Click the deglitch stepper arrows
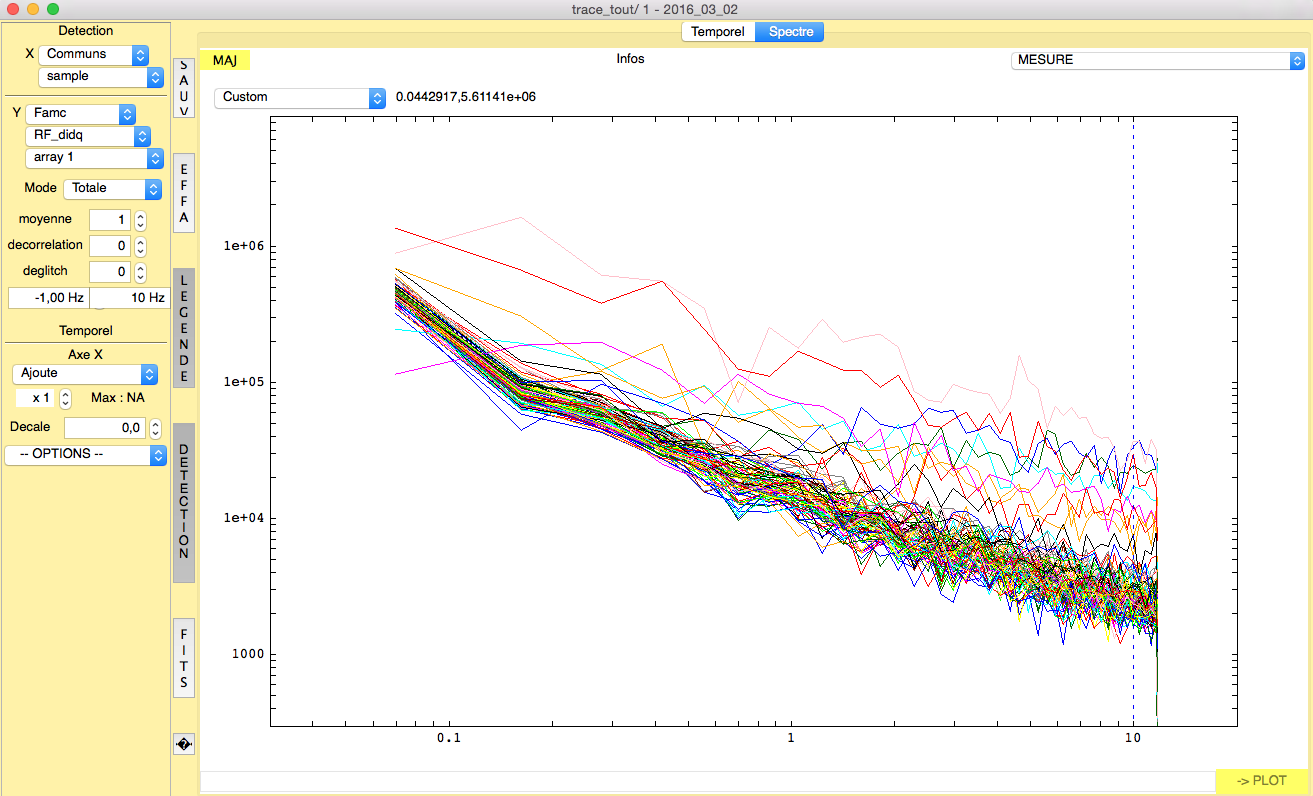This screenshot has width=1313, height=796. tap(141, 272)
